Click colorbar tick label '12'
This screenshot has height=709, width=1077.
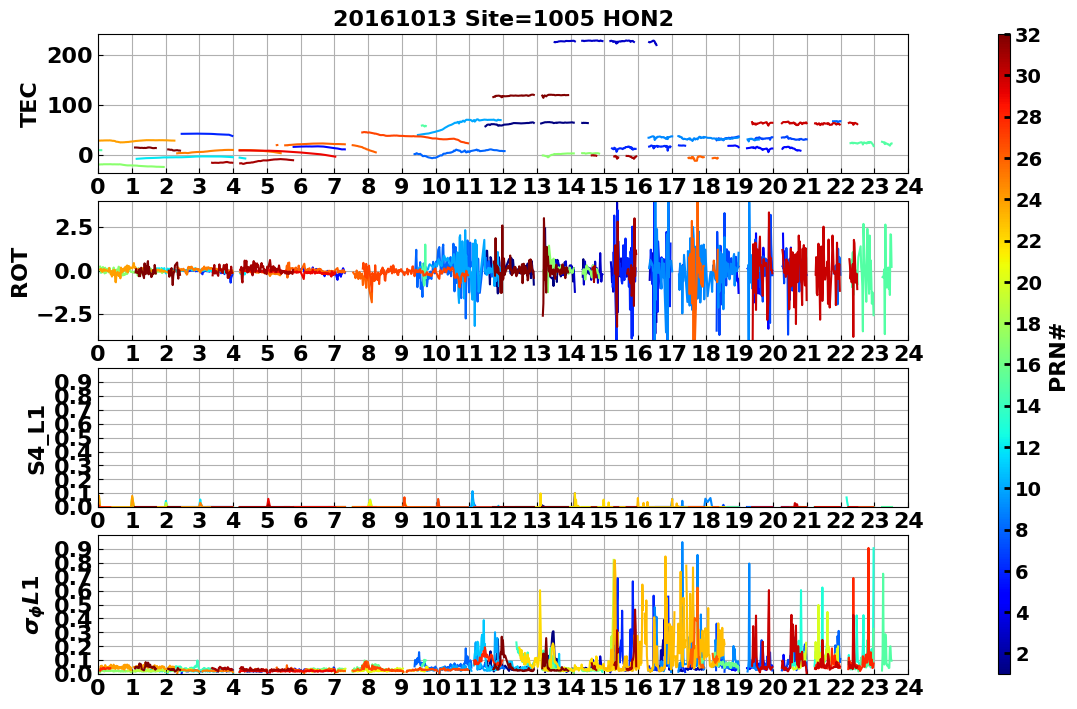(1029, 447)
